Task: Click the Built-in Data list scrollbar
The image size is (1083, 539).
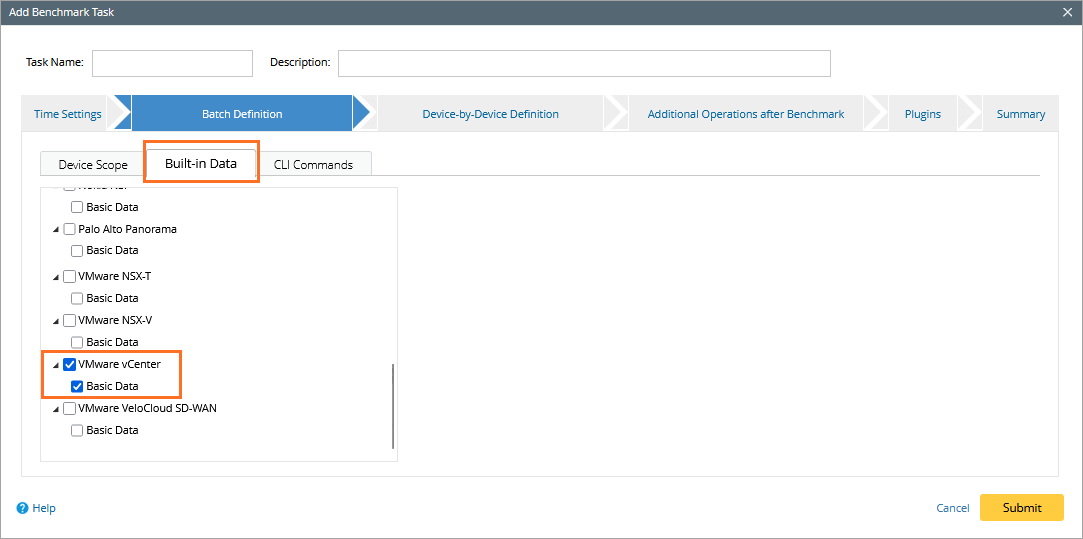Action: click(x=393, y=405)
